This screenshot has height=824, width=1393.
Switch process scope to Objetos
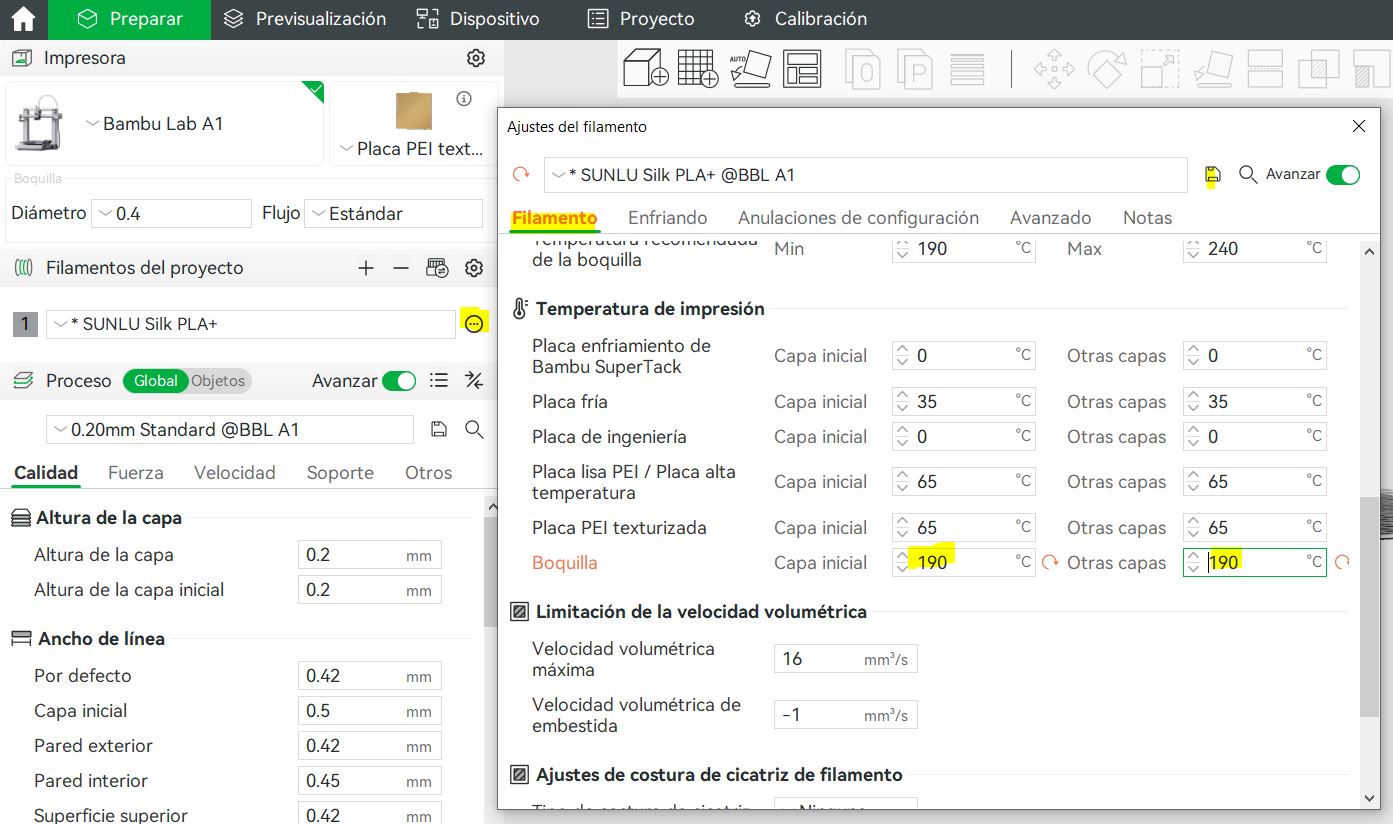point(218,381)
